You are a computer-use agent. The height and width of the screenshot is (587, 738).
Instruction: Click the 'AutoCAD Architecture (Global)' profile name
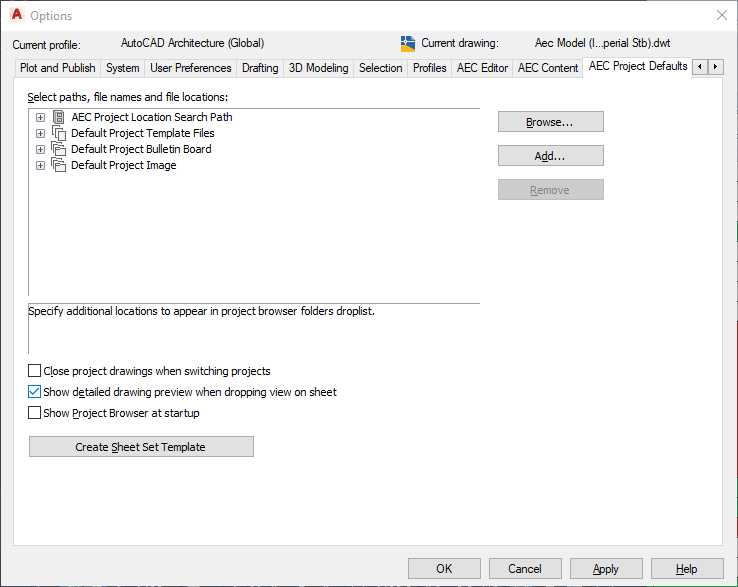(x=193, y=43)
